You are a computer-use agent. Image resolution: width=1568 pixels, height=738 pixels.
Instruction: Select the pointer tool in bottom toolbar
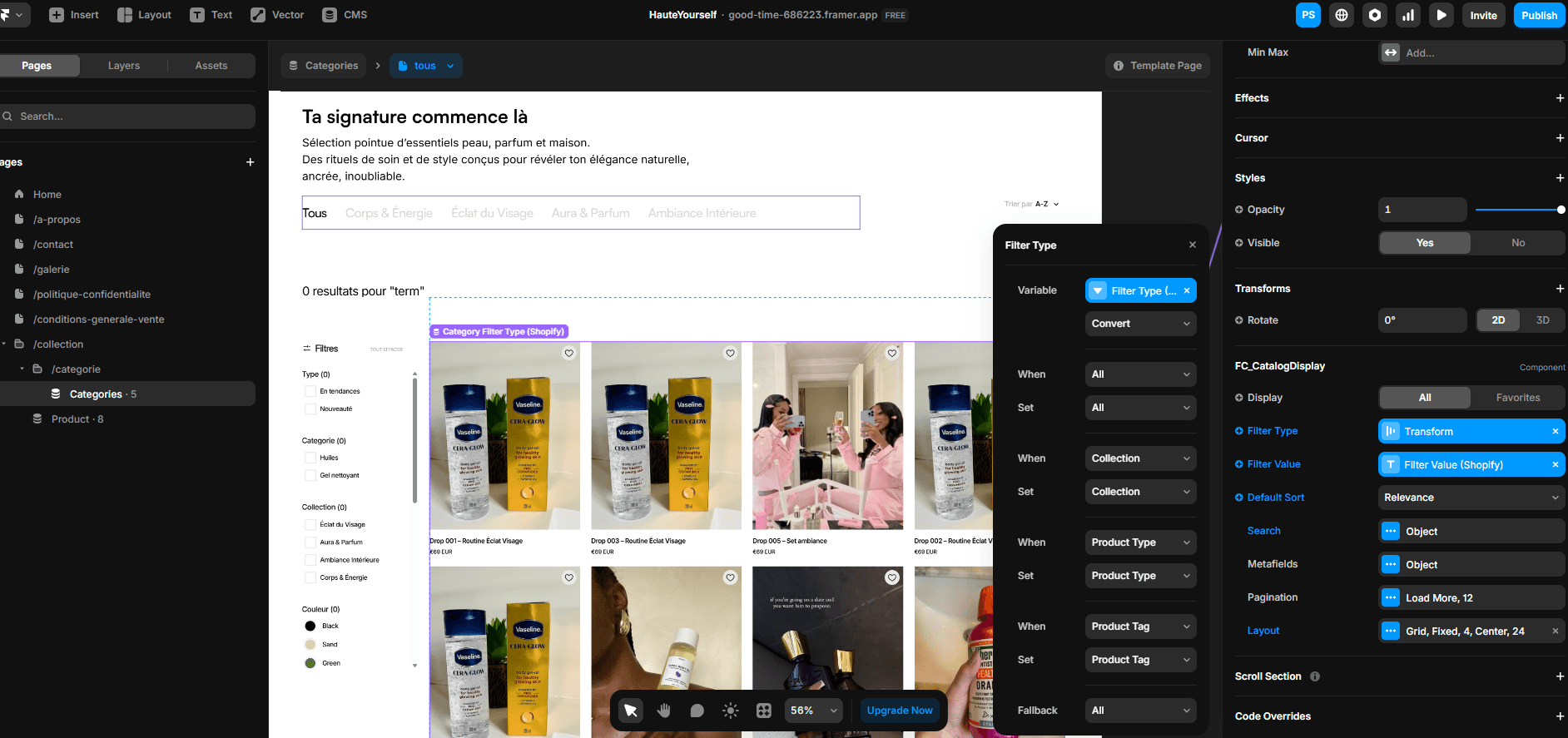coord(630,711)
